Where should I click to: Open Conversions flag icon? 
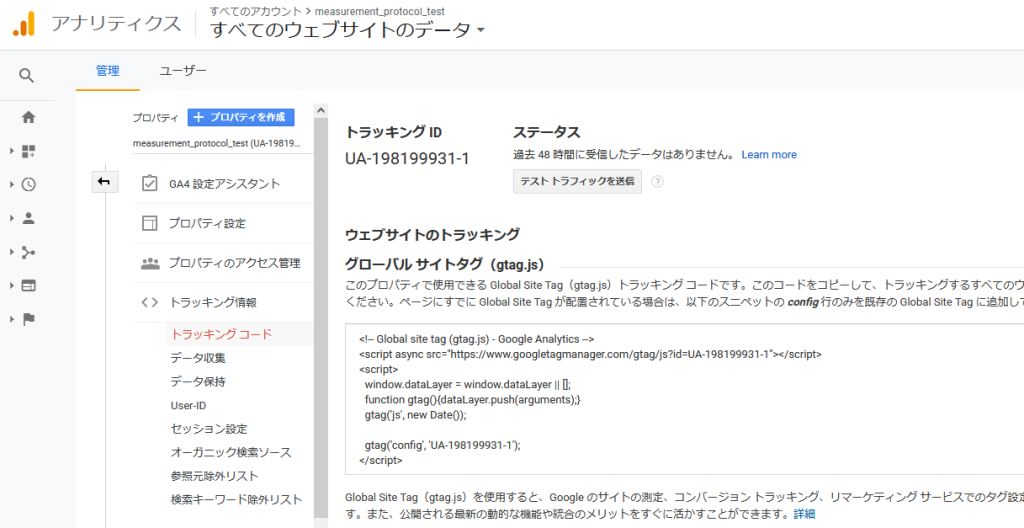(28, 319)
